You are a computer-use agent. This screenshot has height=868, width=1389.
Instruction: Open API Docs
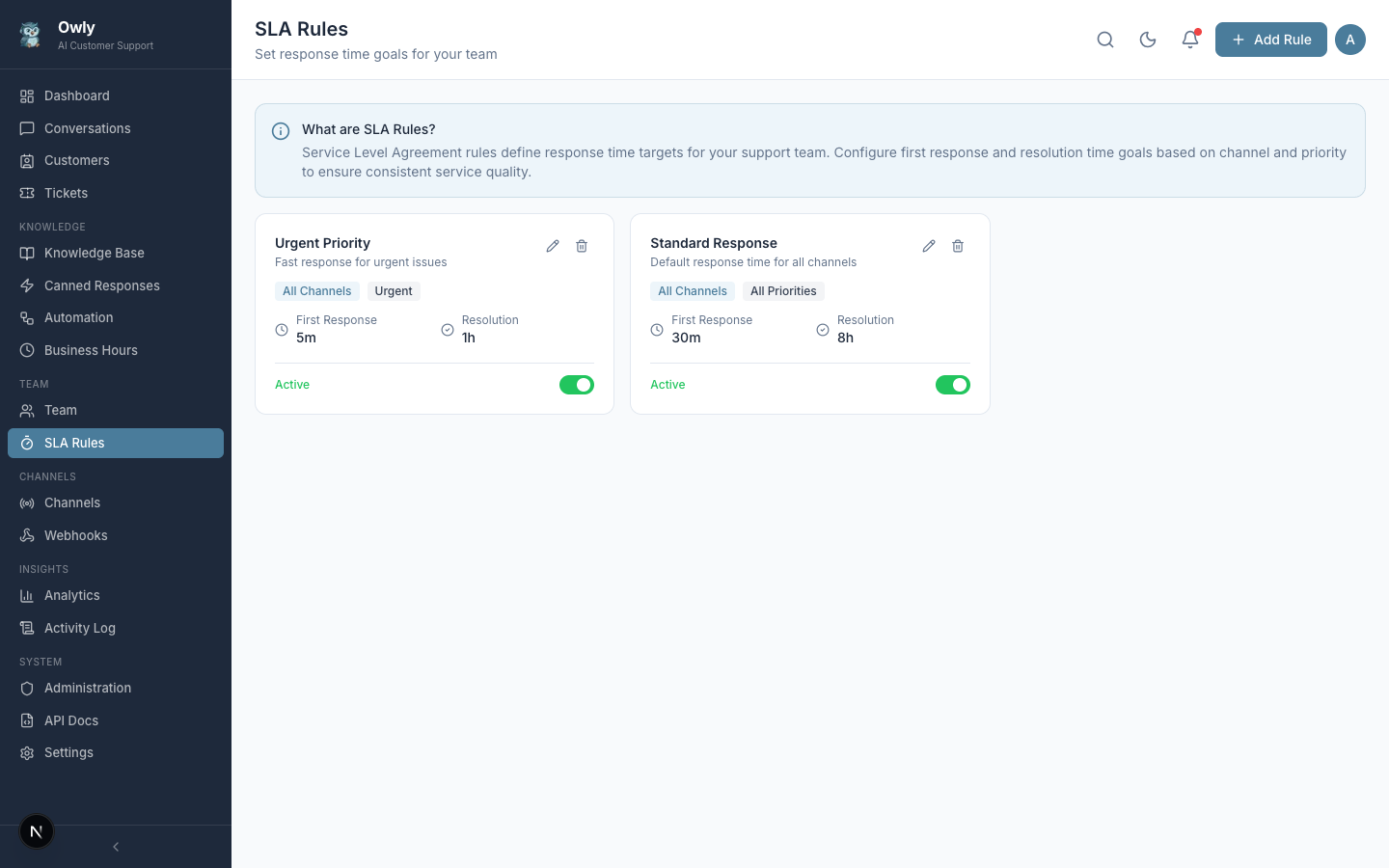tap(116, 720)
